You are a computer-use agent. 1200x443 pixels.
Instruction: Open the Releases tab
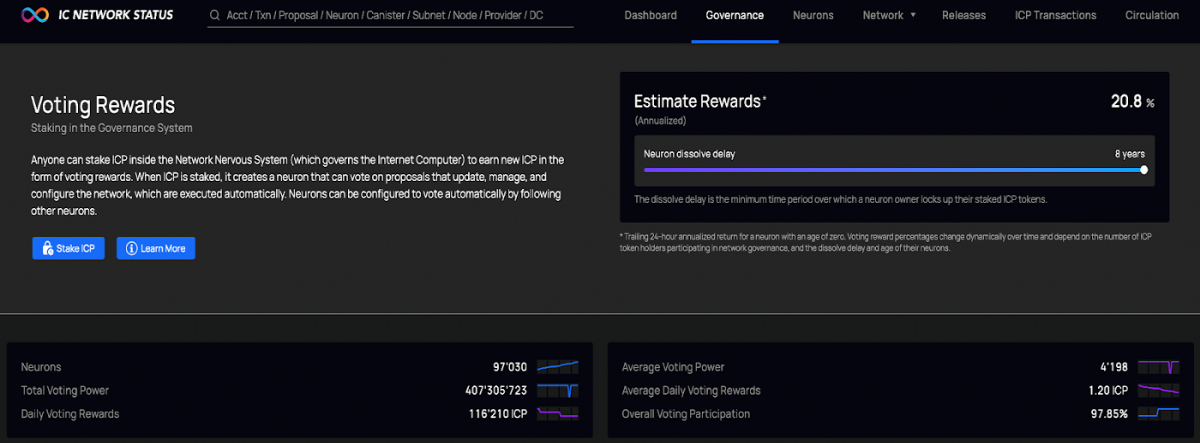click(x=964, y=15)
